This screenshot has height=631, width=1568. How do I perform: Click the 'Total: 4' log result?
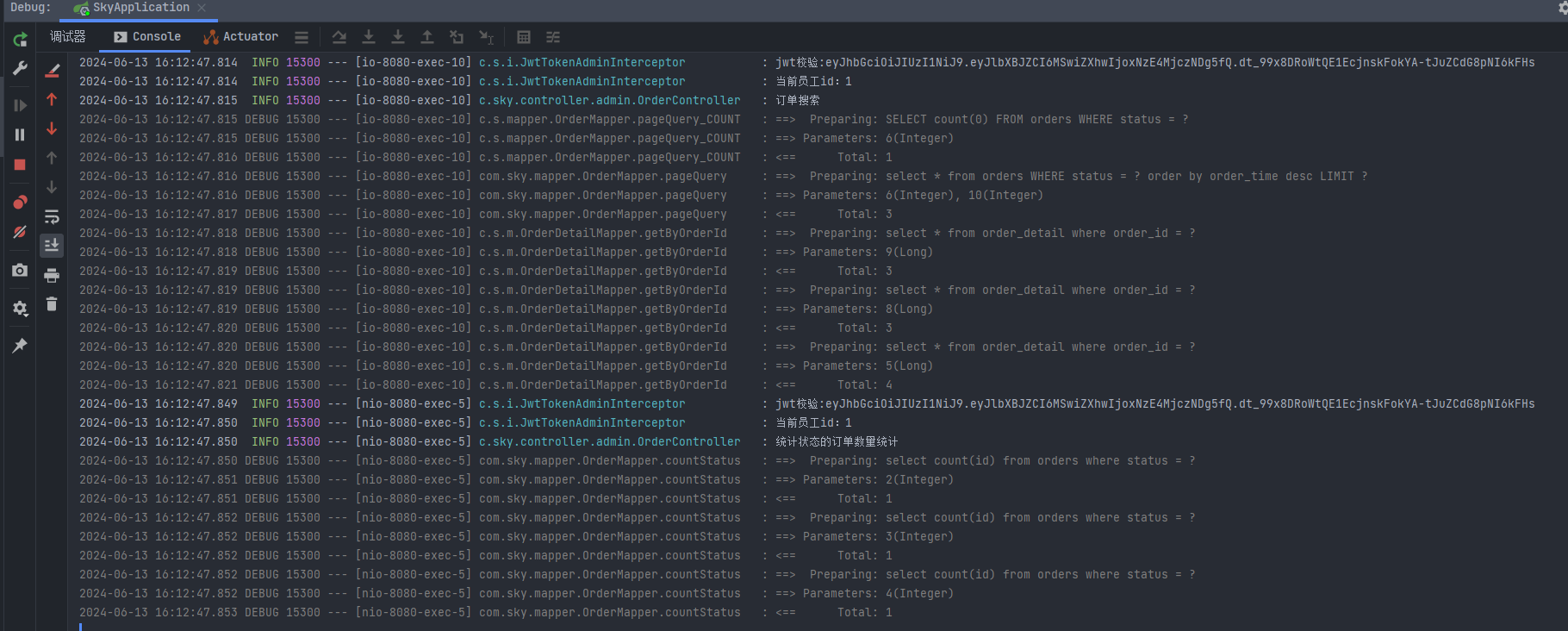pyautogui.click(x=865, y=384)
